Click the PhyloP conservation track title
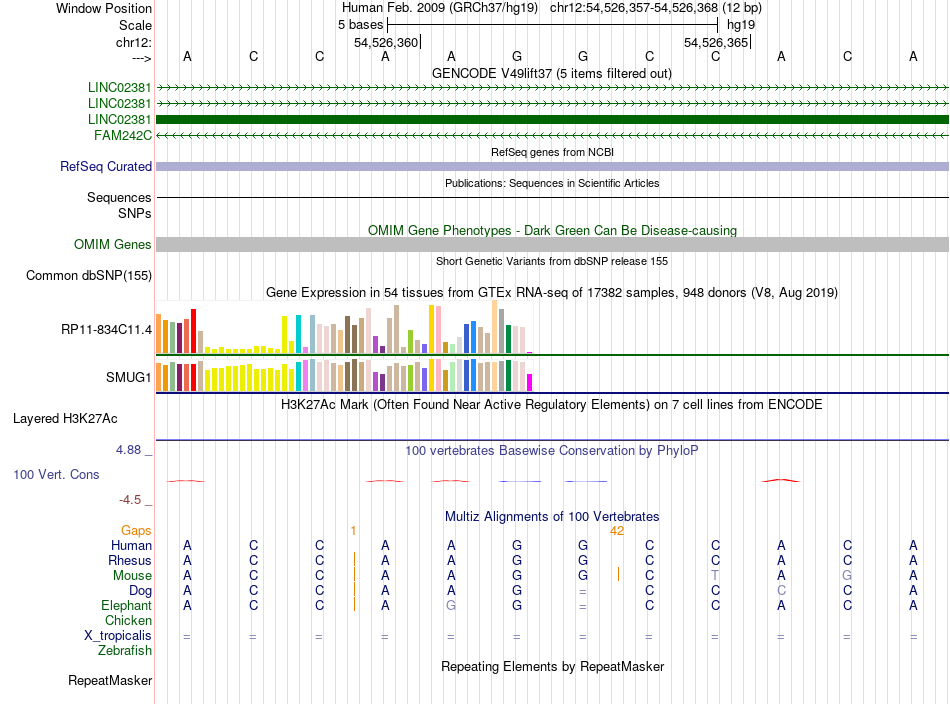Image resolution: width=950 pixels, height=704 pixels. 551,451
